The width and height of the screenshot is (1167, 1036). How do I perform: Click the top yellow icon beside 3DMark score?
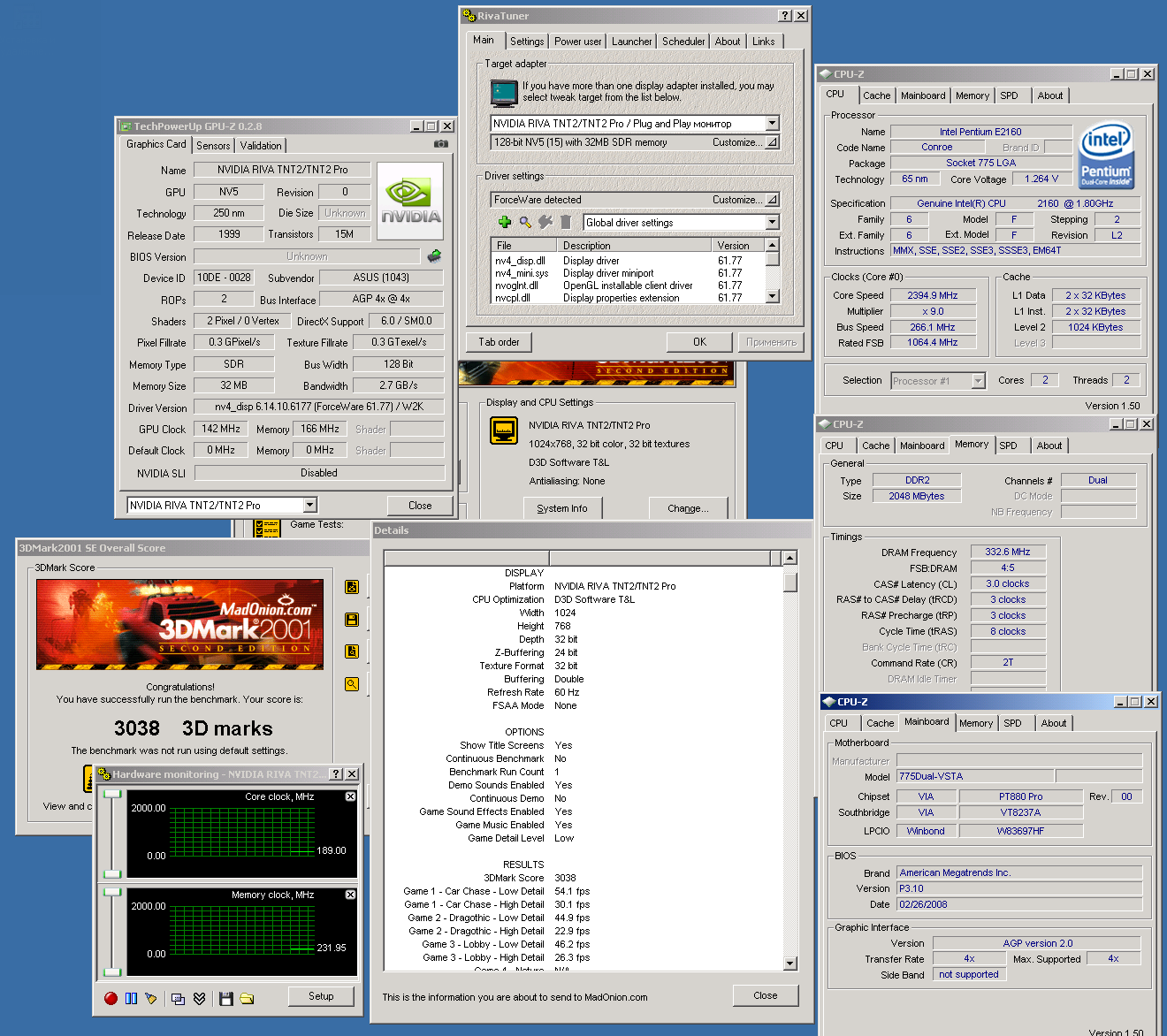(352, 587)
